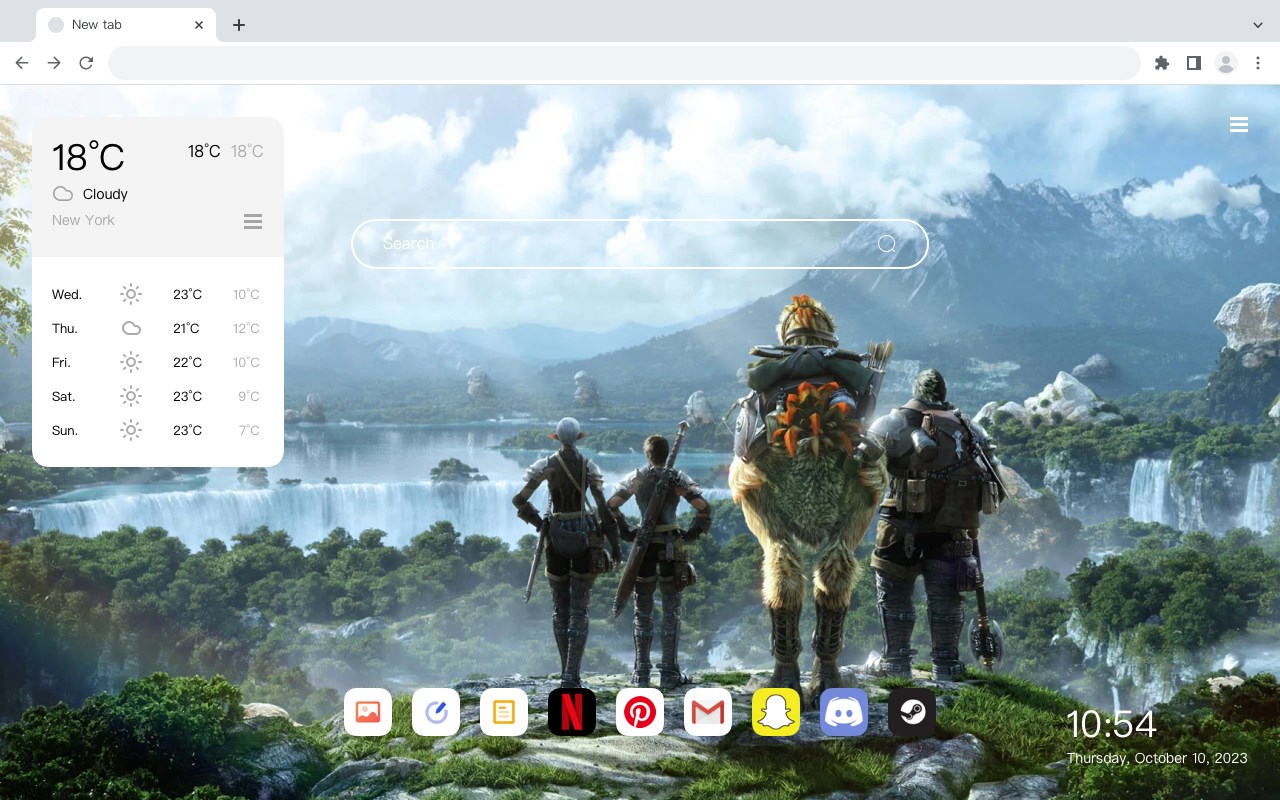Select the New tab browser tab
The height and width of the screenshot is (800, 1280).
(x=126, y=25)
